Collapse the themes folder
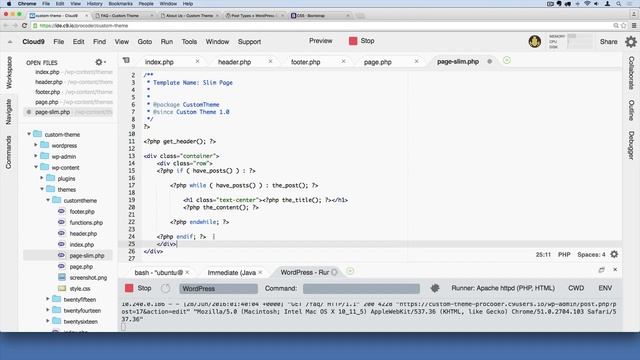The image size is (640, 360). pos(42,189)
